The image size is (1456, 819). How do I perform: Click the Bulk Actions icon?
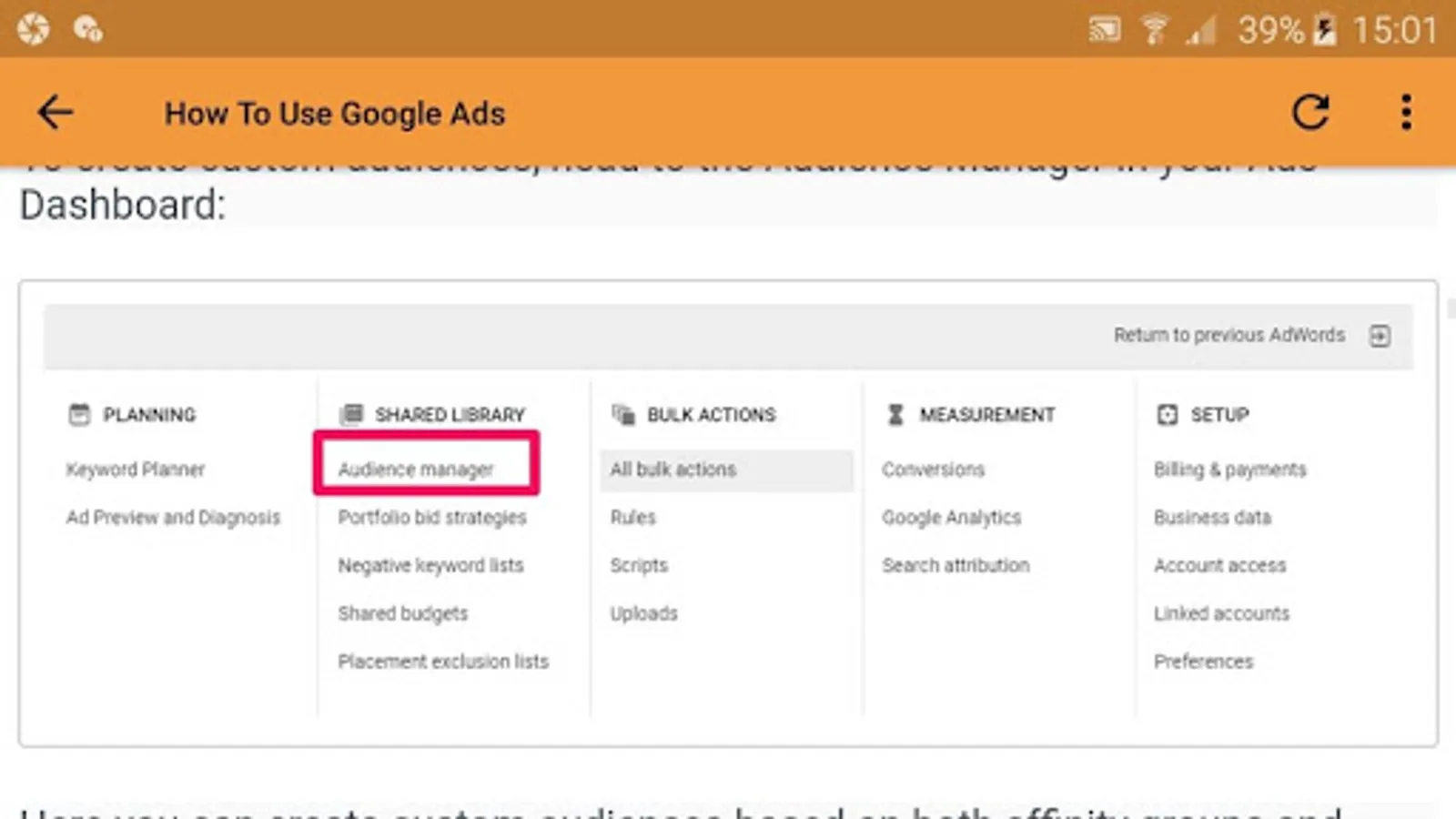coord(623,415)
